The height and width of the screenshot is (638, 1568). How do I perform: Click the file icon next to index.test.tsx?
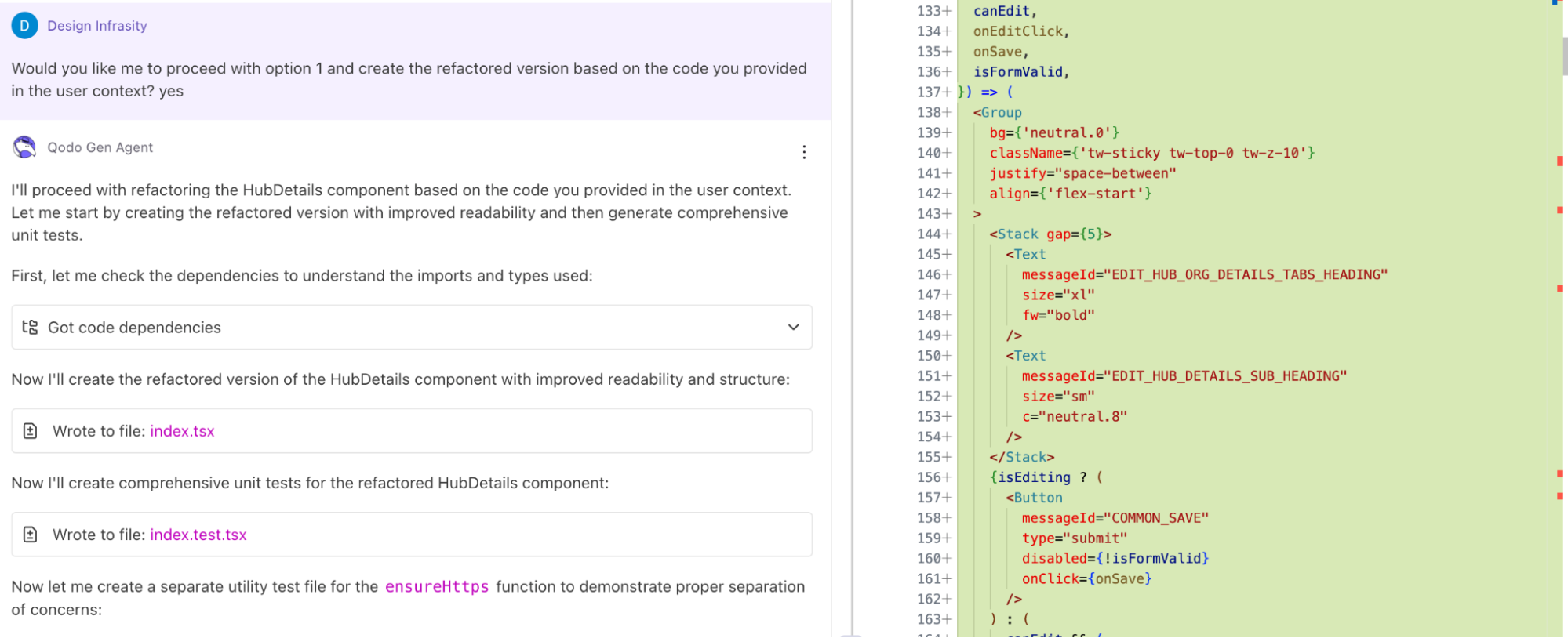pos(30,535)
